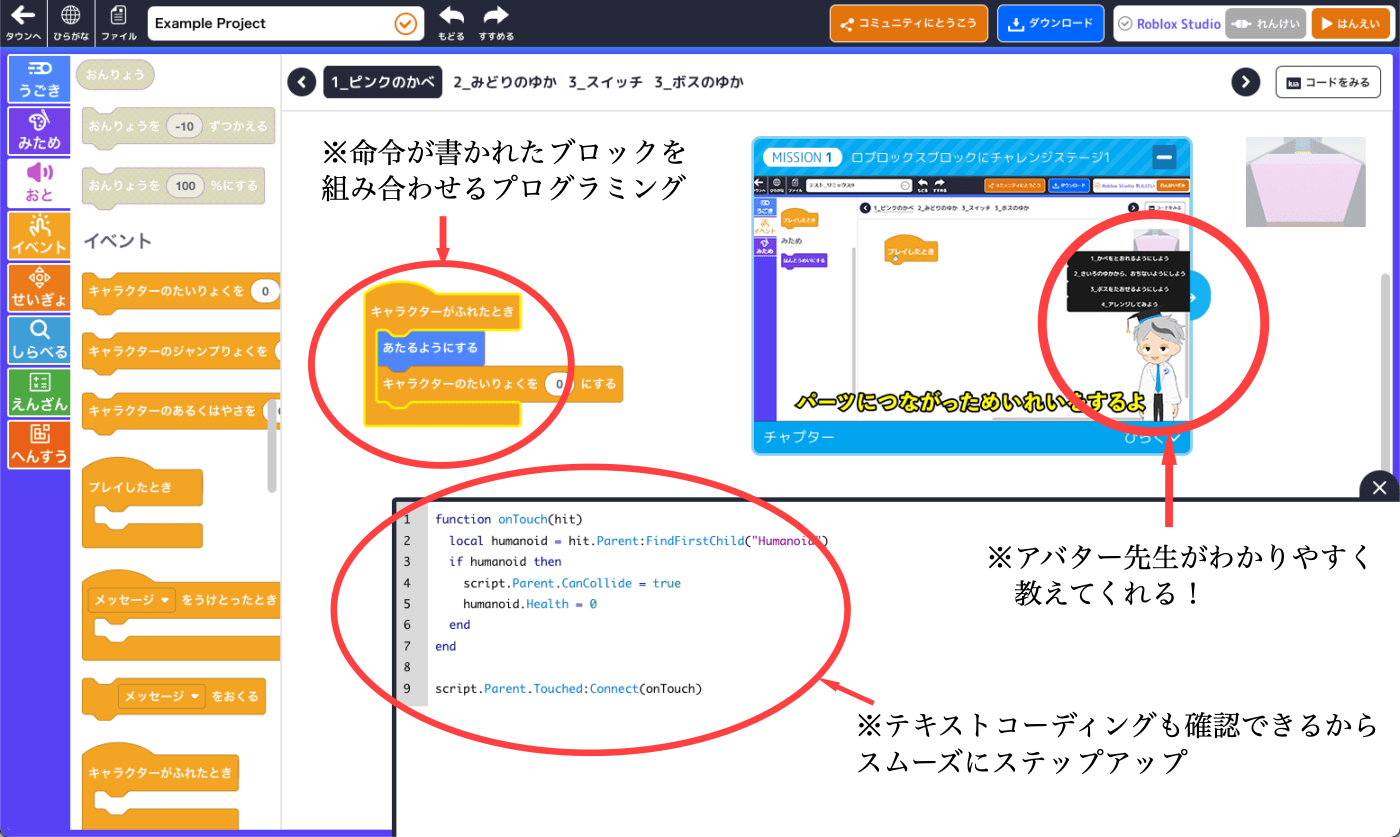The width and height of the screenshot is (1400, 837).
Task: Select キャラクターのあるくはやさを block
Action: 181,411
